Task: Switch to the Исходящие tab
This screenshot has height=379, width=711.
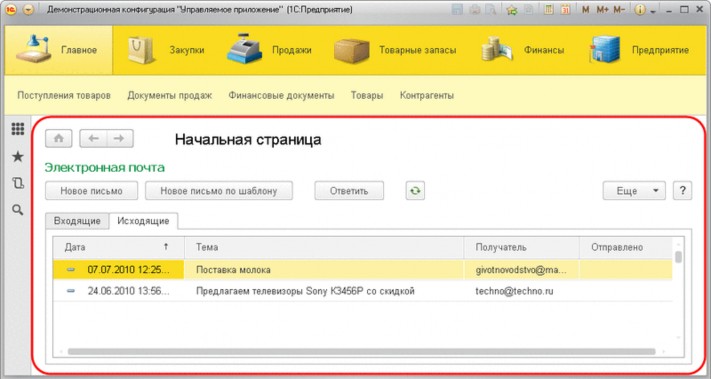Action: (x=143, y=221)
